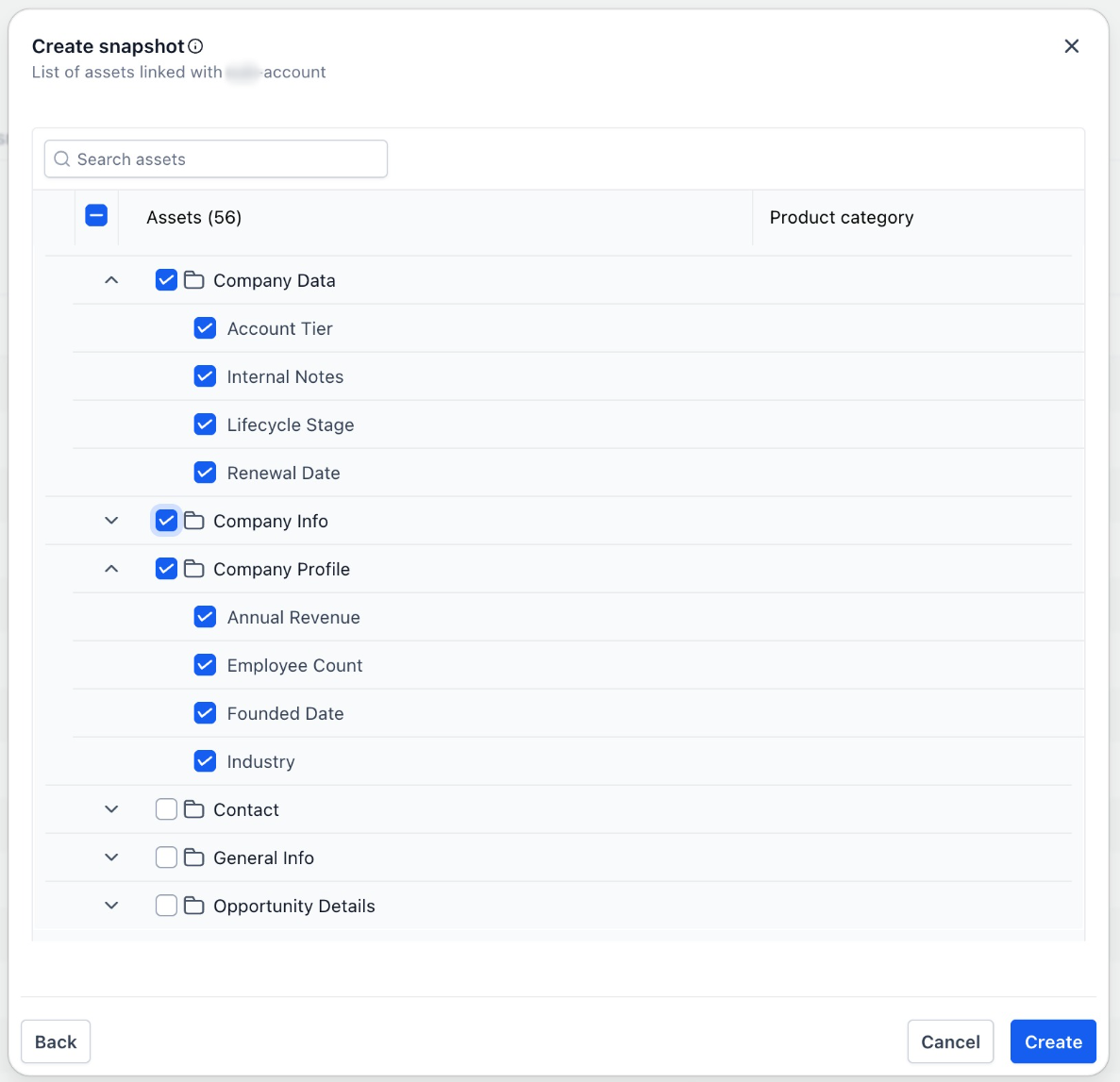Image resolution: width=1120 pixels, height=1082 pixels.
Task: Expand the Opportunity Details group
Action: 111,906
